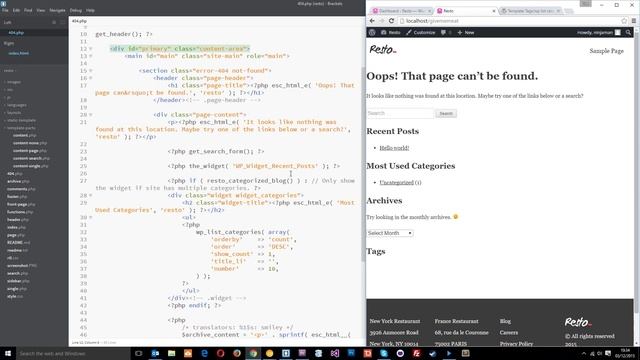Screen dimensions: 640x360
Task: Switch to the Template Tags browser tab
Action: pos(530,11)
